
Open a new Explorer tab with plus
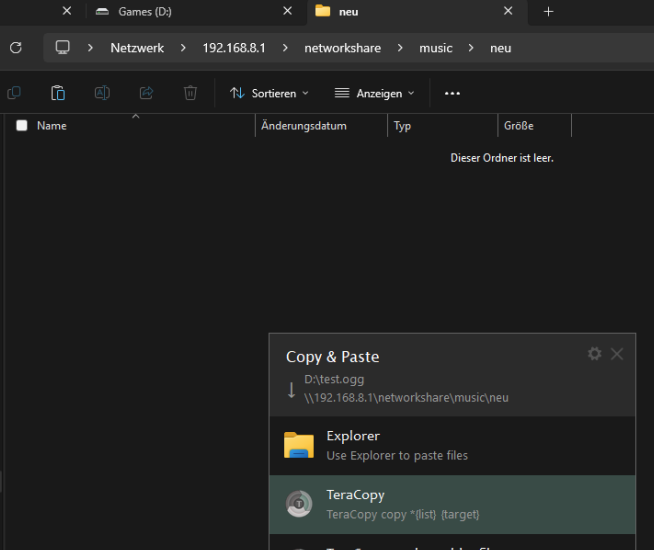tap(548, 12)
